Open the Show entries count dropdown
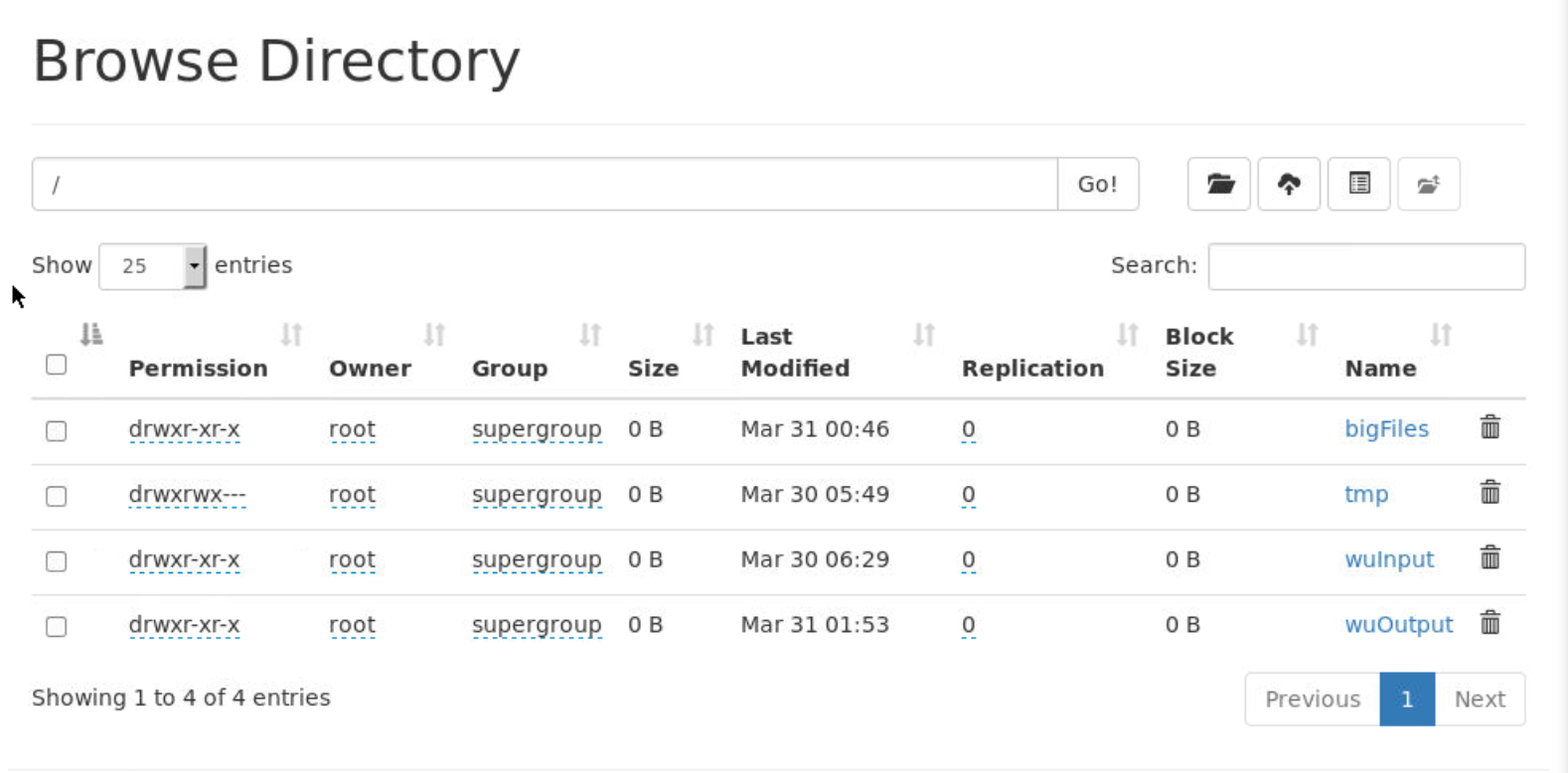Image resolution: width=1568 pixels, height=773 pixels. [153, 266]
